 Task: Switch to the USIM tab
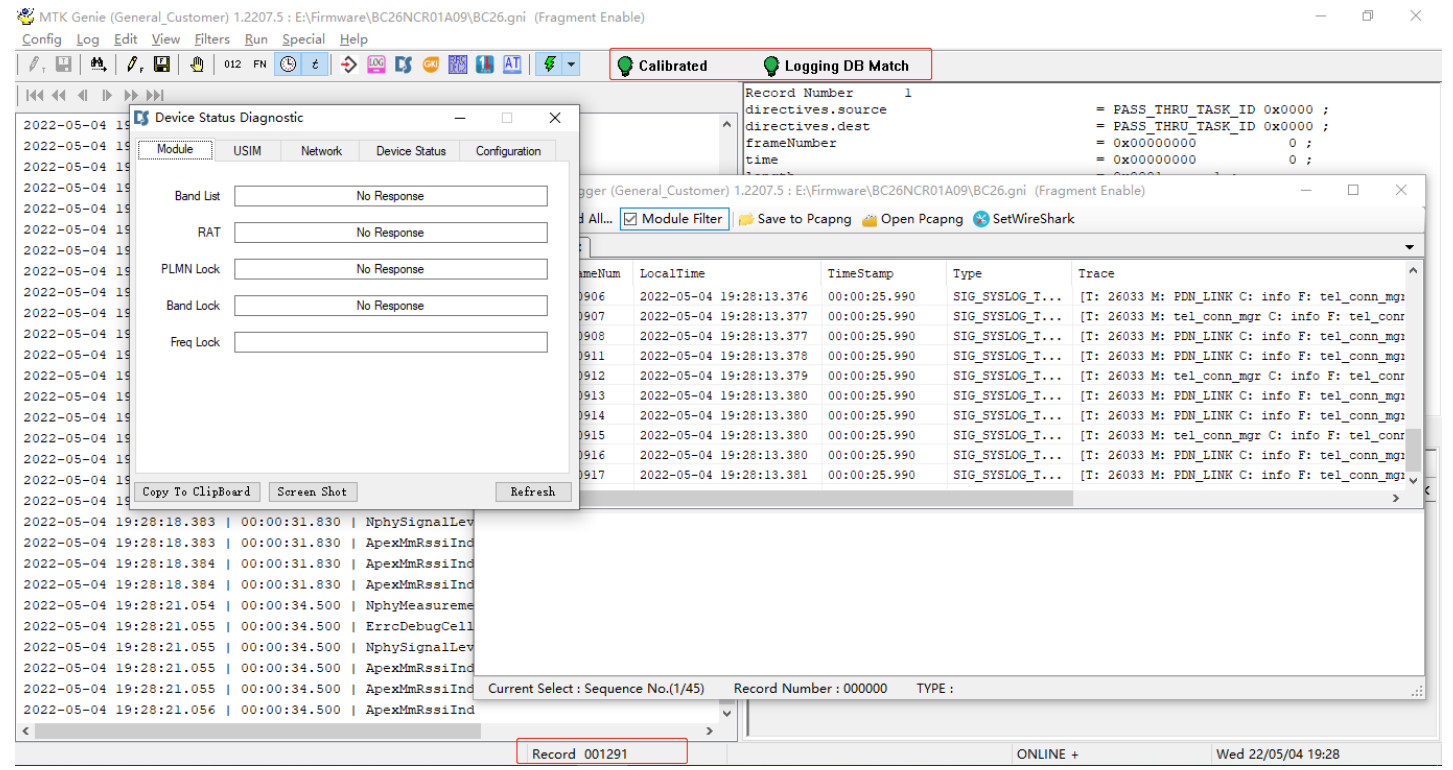pyautogui.click(x=247, y=151)
